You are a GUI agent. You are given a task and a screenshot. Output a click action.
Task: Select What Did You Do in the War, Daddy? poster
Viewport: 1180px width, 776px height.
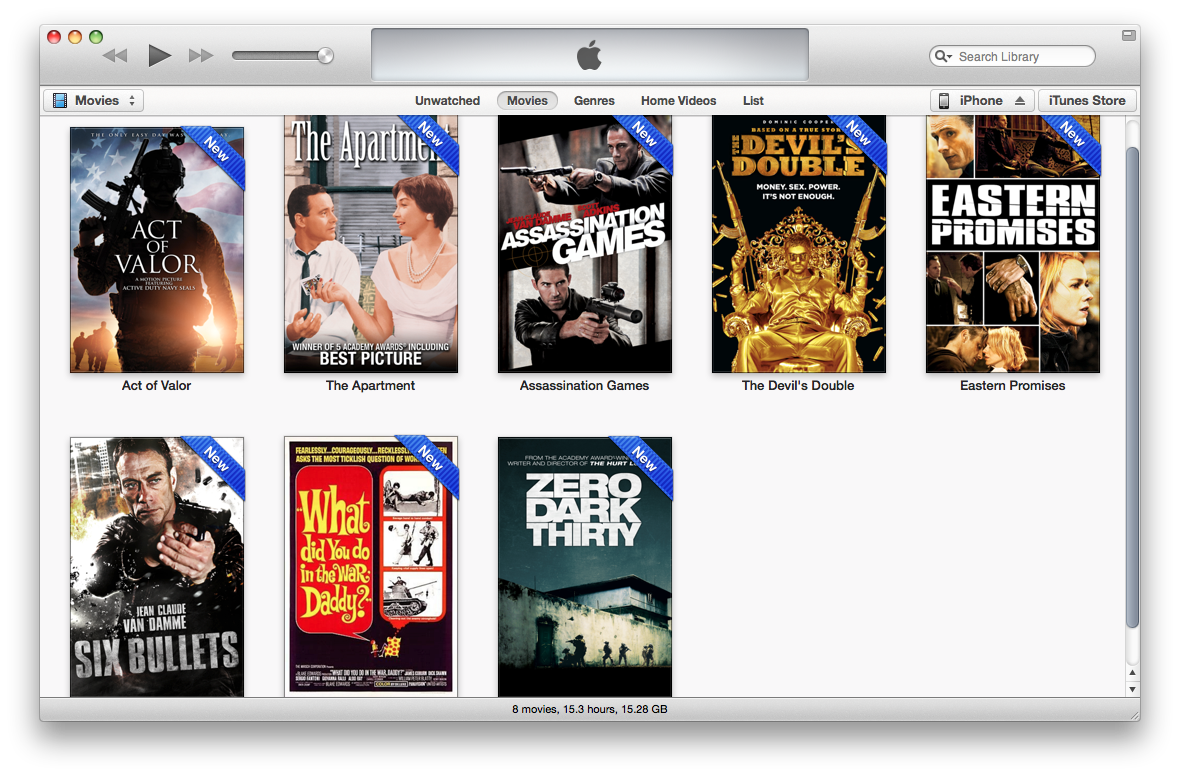(370, 567)
